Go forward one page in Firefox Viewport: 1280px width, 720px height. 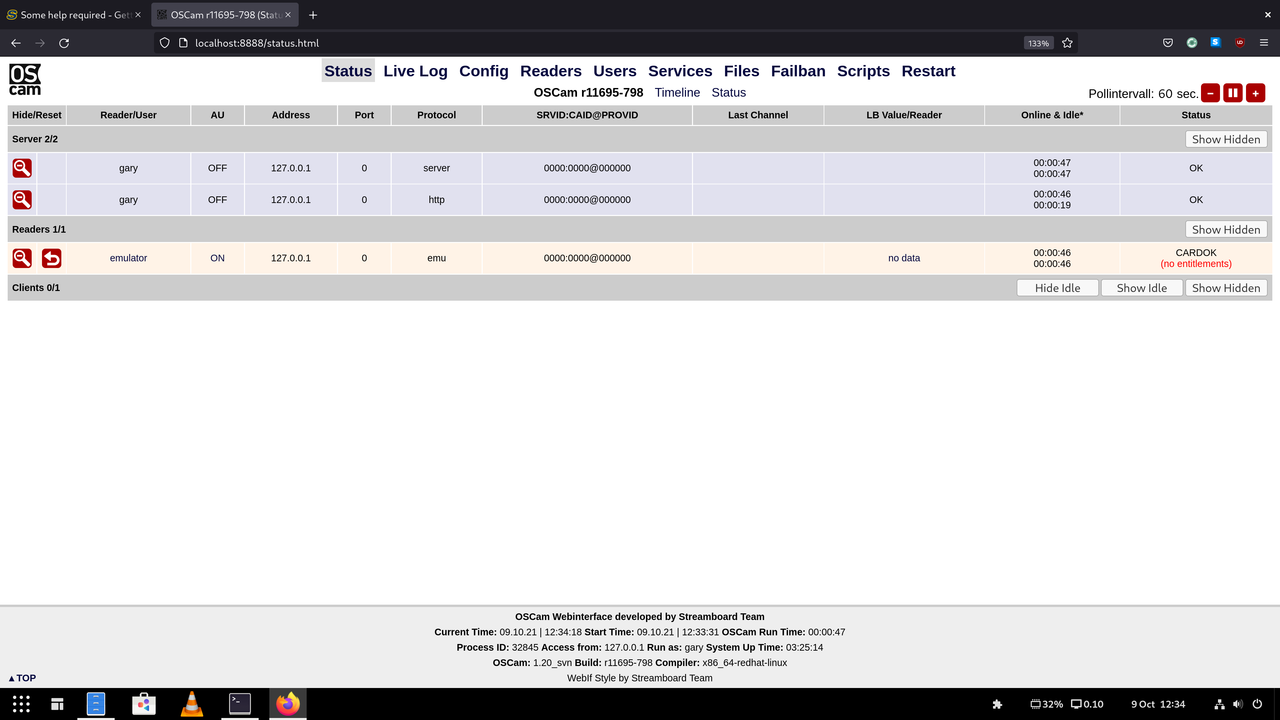[40, 43]
